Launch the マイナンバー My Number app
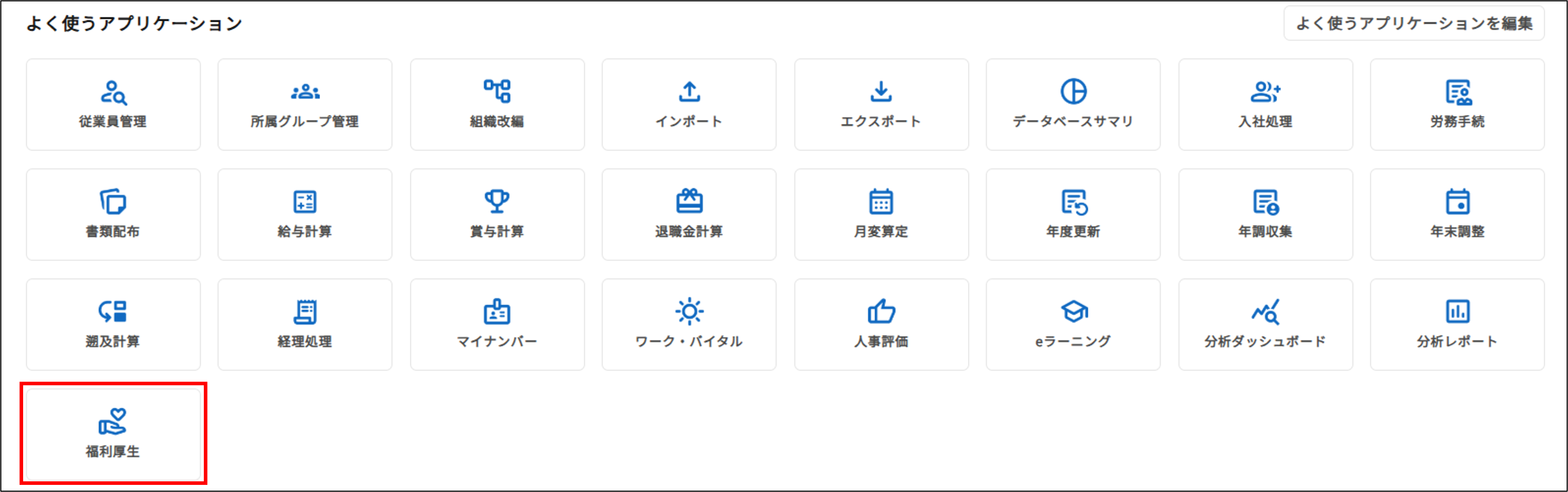1568x492 pixels. point(497,324)
